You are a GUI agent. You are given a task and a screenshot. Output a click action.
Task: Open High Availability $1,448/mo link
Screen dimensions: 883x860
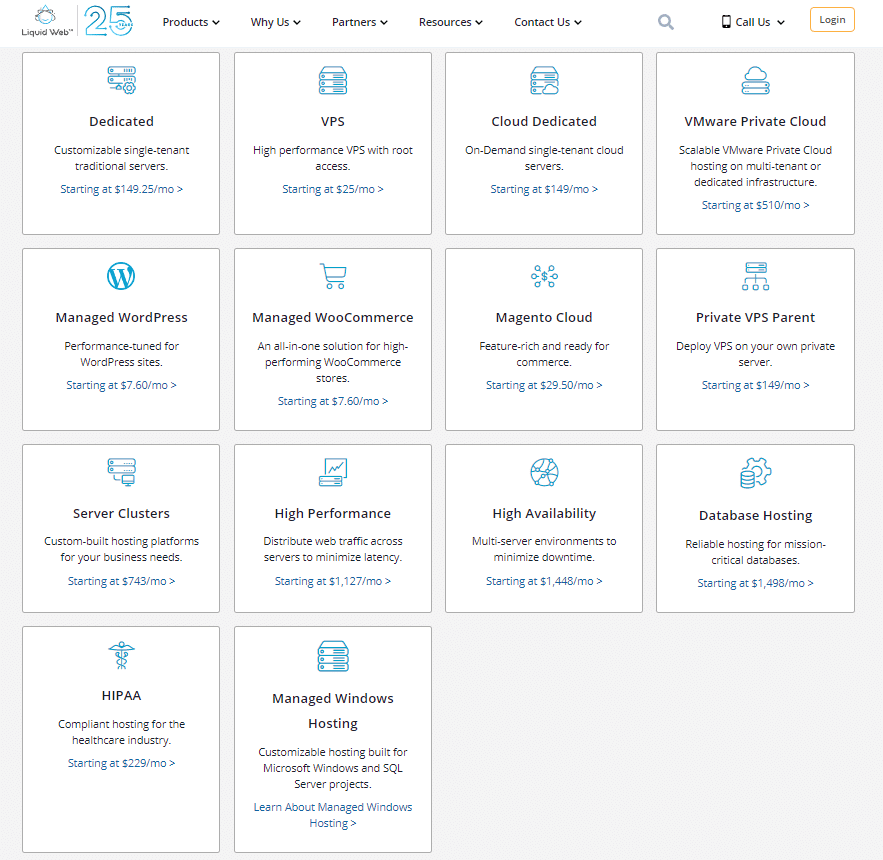coord(544,581)
